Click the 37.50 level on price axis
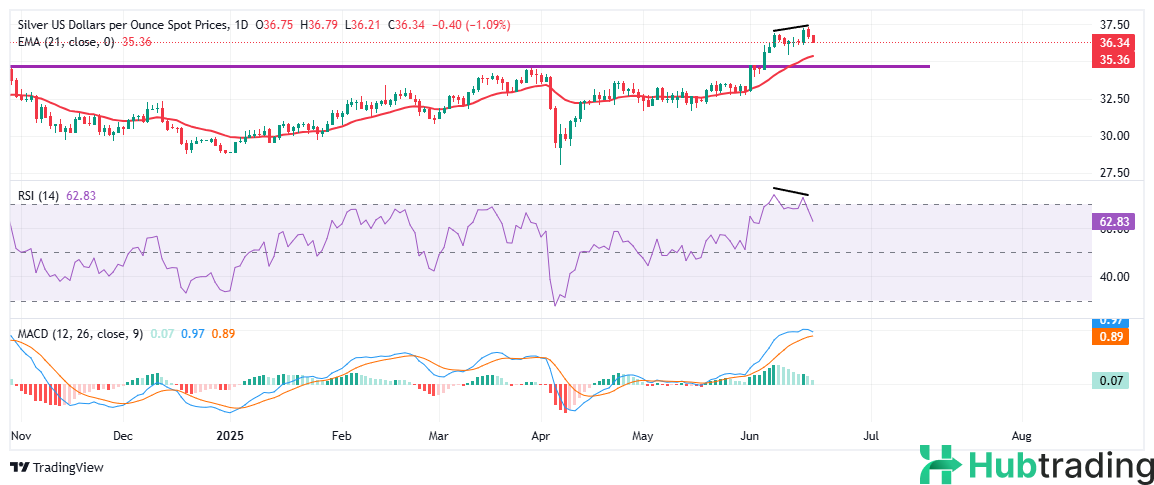The image size is (1154, 485). pos(1109,25)
